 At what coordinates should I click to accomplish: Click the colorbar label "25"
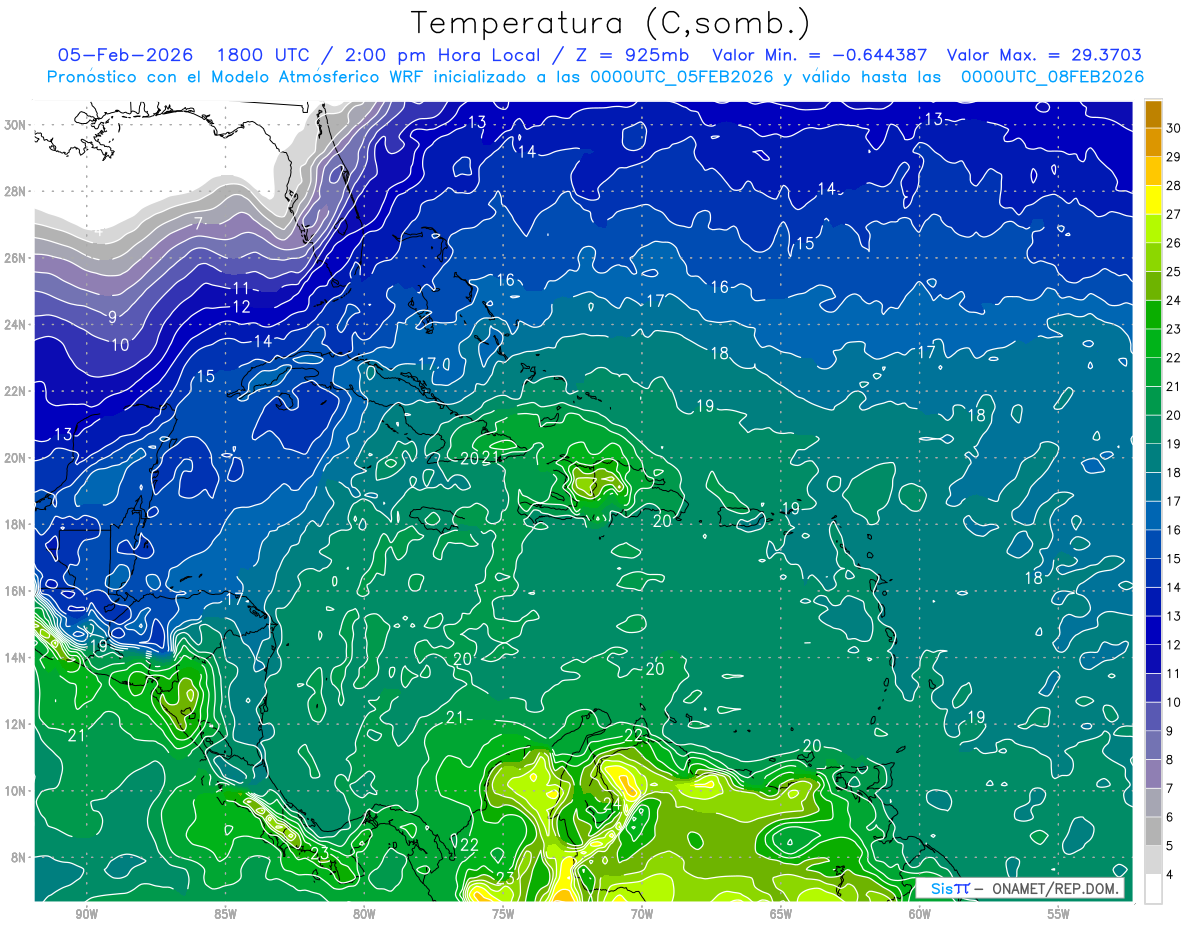(x=1174, y=272)
